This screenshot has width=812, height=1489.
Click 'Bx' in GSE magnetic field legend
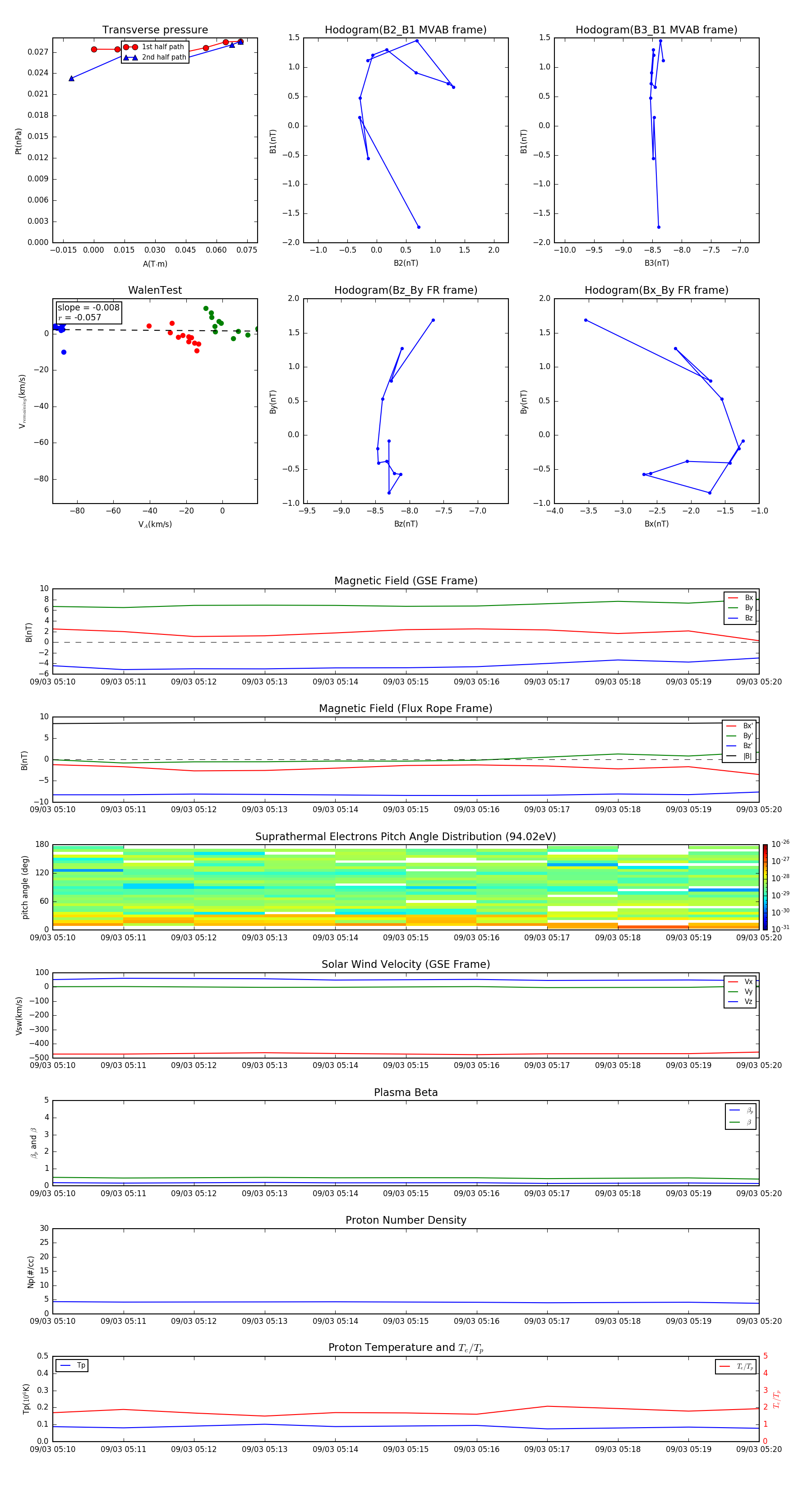point(748,598)
